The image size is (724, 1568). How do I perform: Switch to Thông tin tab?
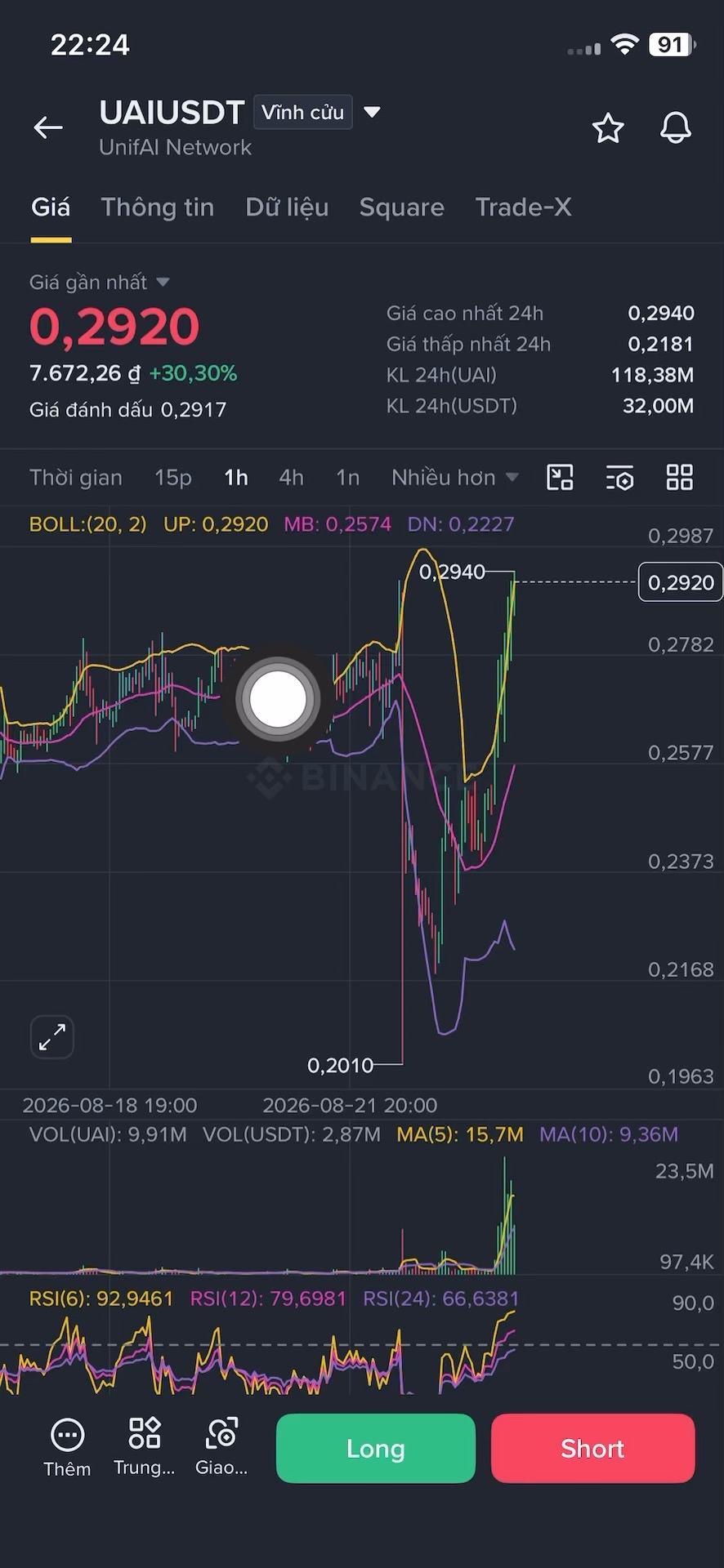(158, 207)
